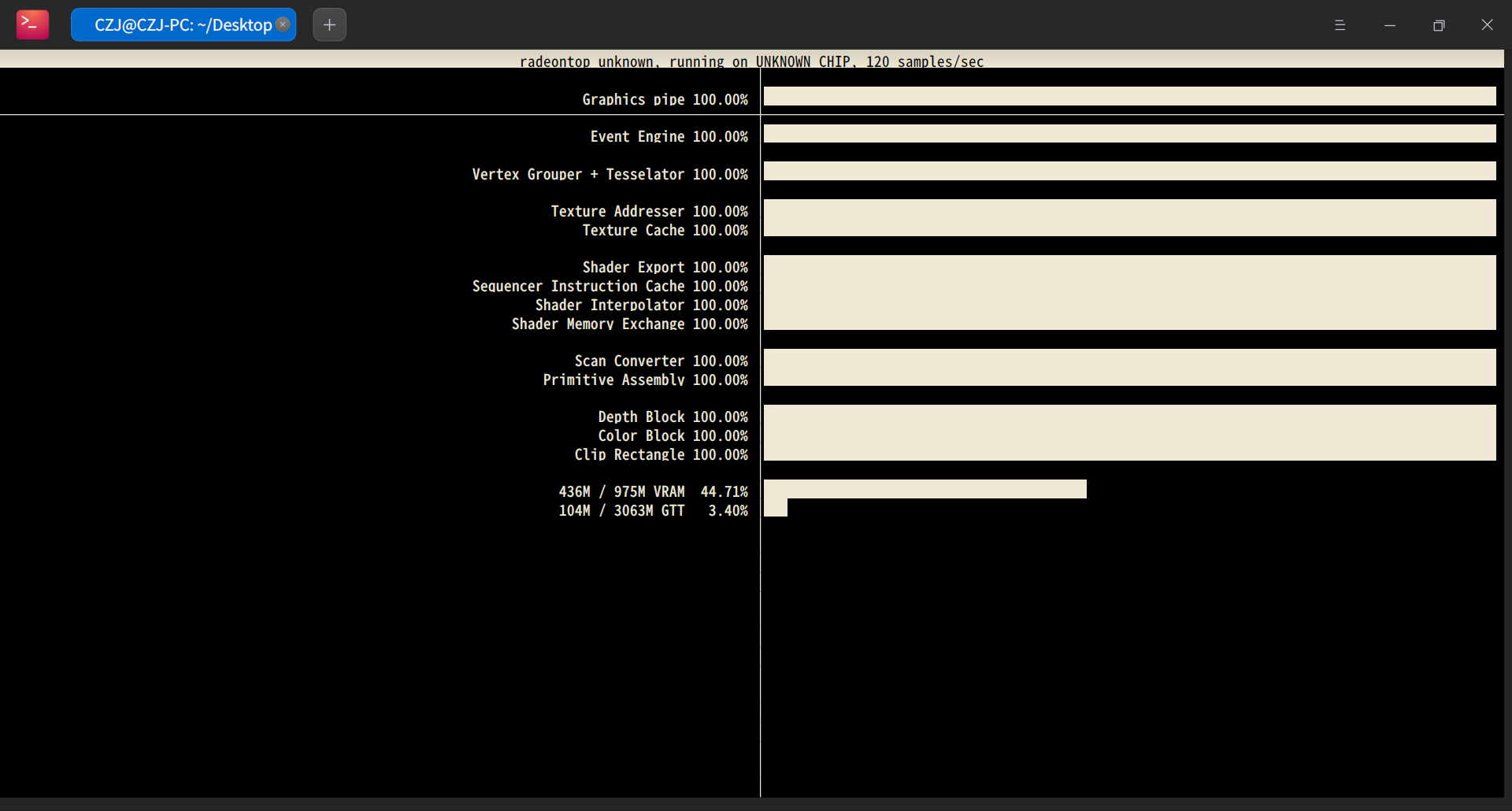Select the hamburger menu icon in title bar

tap(1340, 24)
